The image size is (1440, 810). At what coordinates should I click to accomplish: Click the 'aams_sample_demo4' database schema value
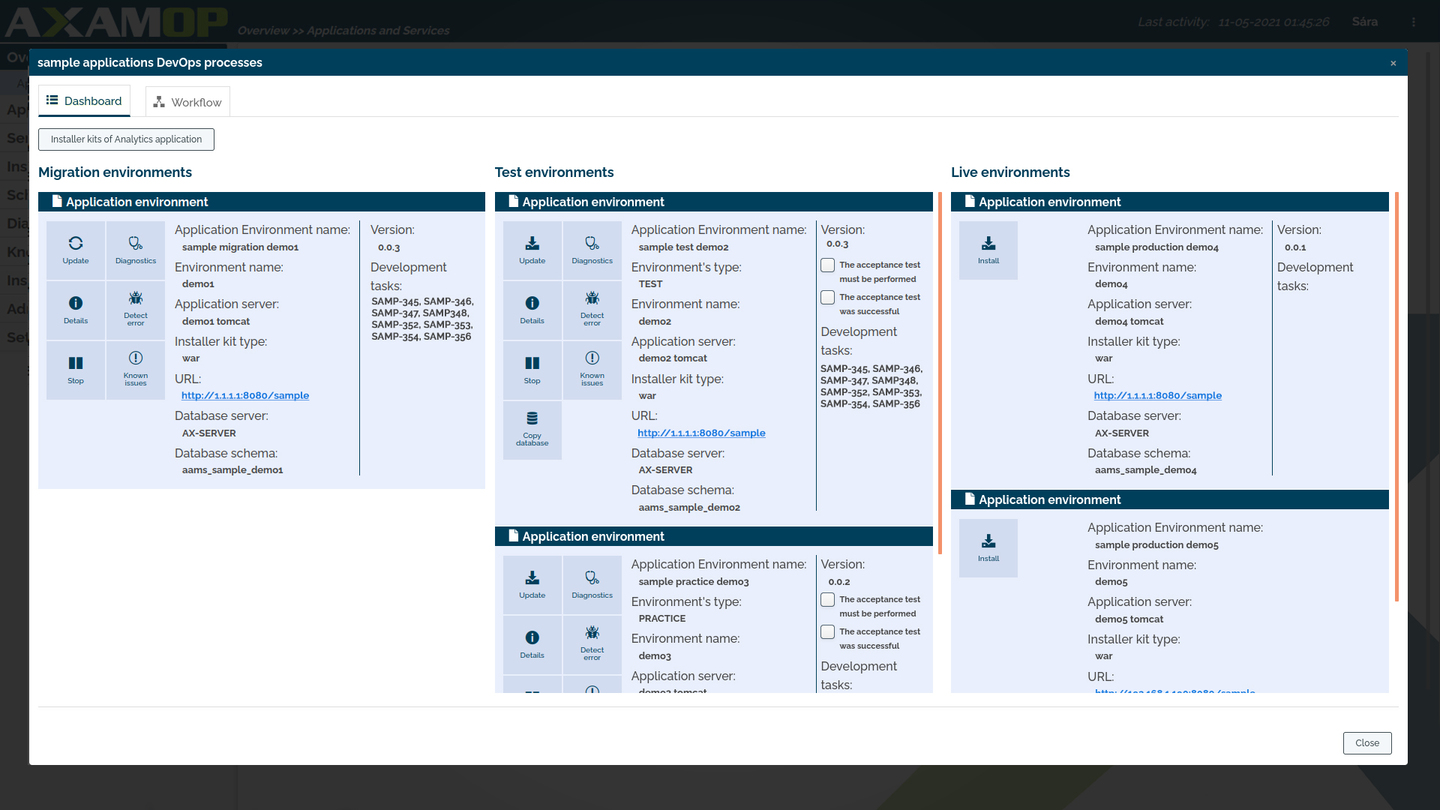point(1146,470)
